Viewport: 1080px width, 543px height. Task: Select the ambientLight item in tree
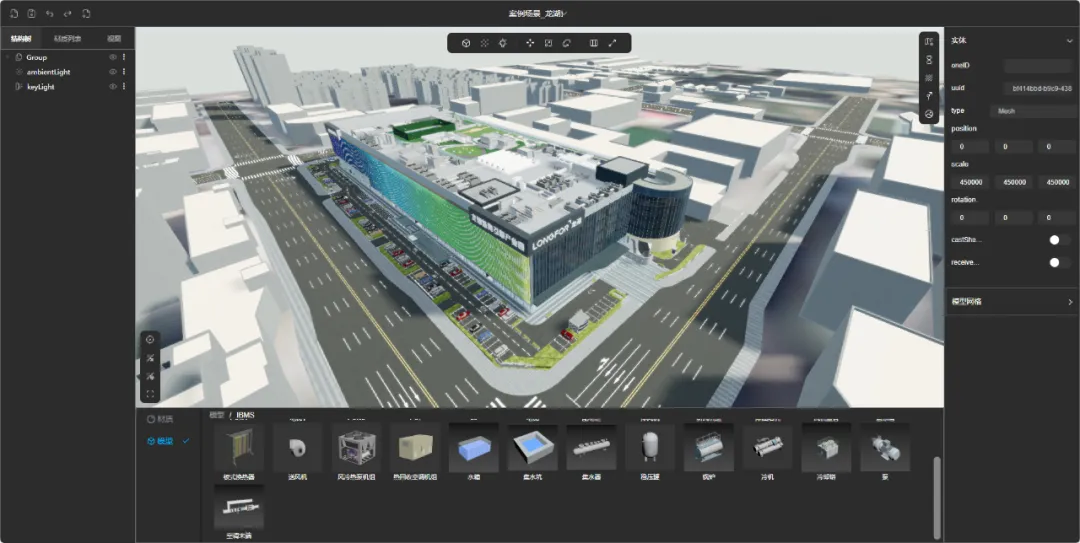pyautogui.click(x=48, y=72)
